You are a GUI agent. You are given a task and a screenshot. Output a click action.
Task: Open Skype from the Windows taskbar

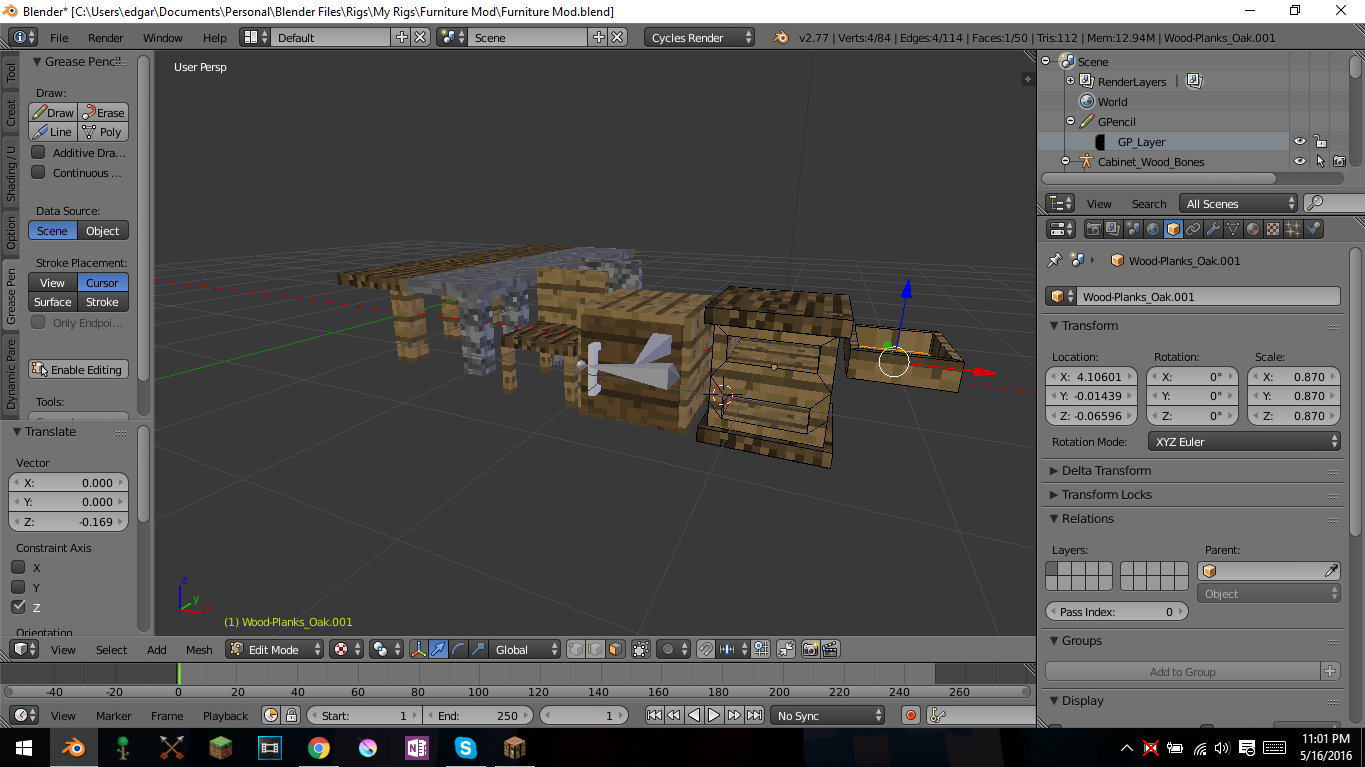[465, 747]
